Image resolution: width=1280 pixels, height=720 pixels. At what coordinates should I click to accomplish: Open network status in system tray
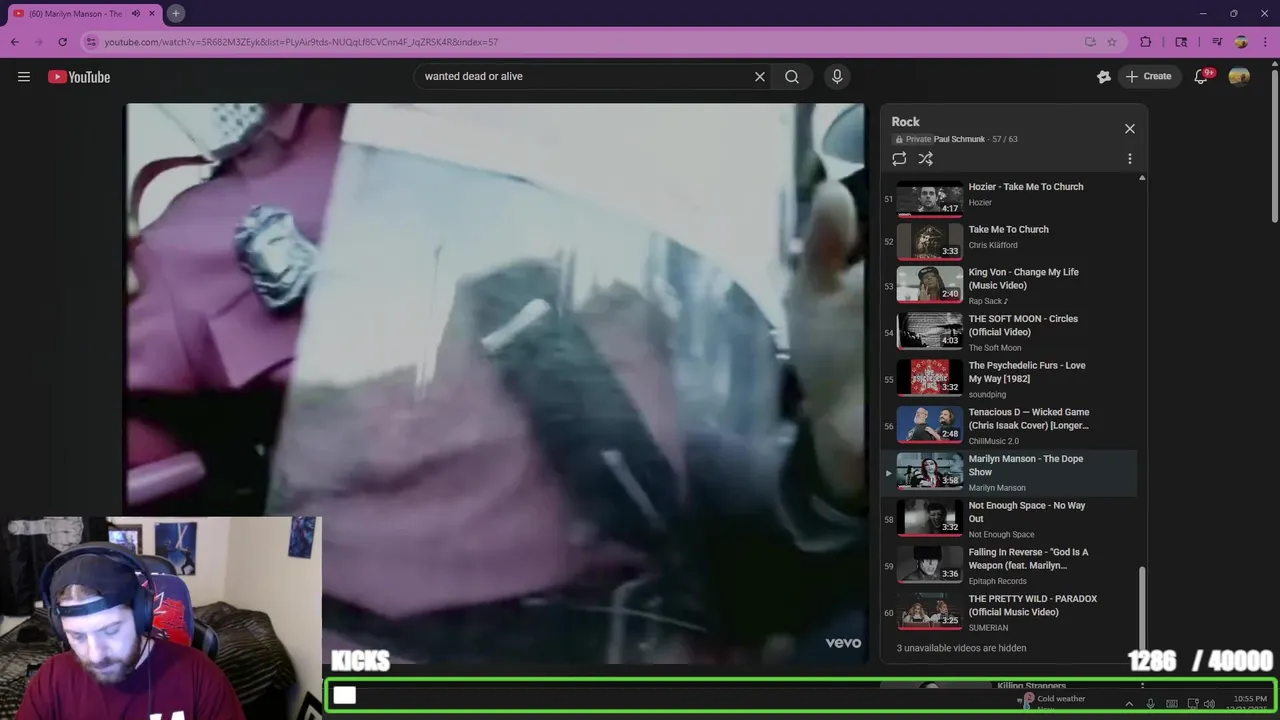(x=1193, y=704)
